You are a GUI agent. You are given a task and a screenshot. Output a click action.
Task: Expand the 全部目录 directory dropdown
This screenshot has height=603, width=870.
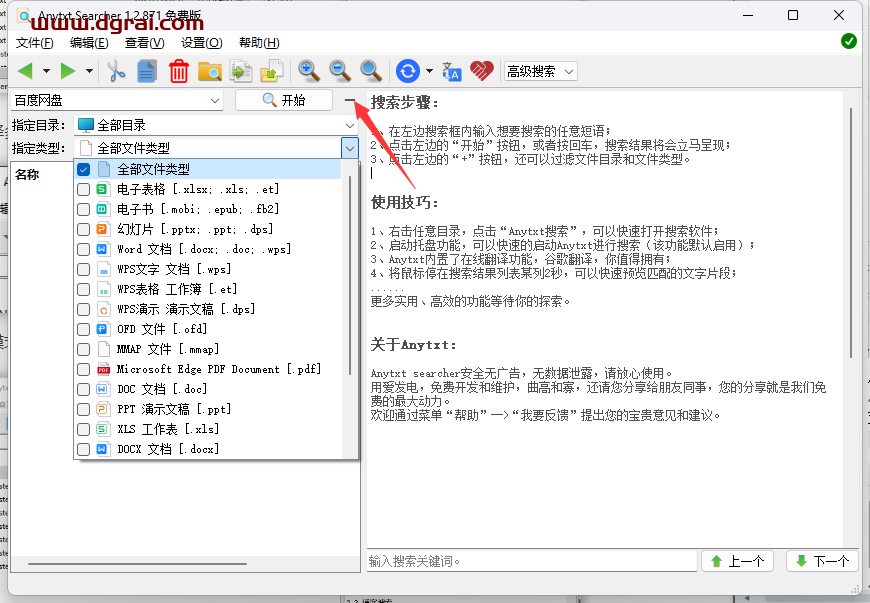pos(350,125)
